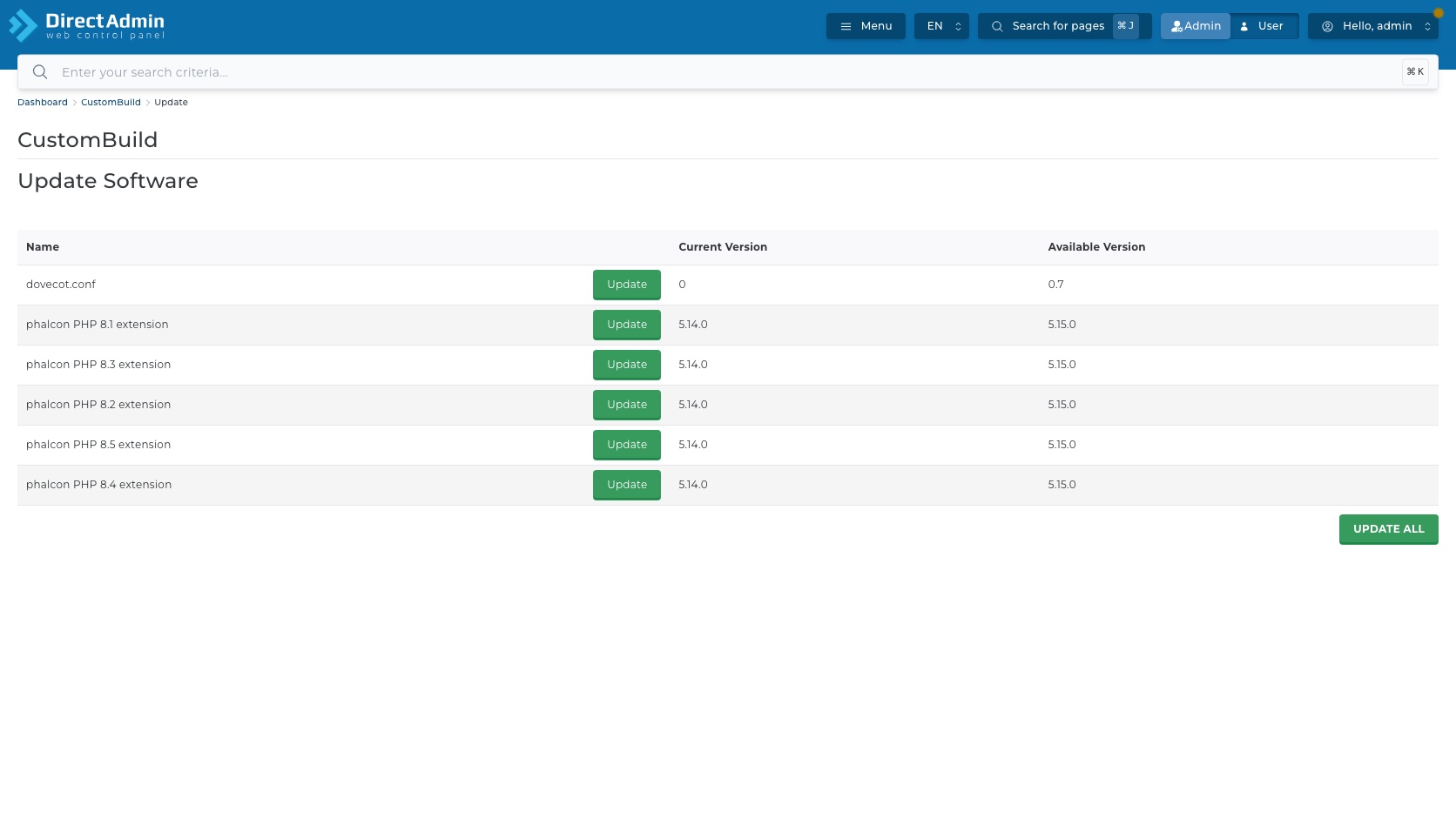The image size is (1456, 819).
Task: Select phalcon PHP 8.5 extension text
Action: pos(98,445)
